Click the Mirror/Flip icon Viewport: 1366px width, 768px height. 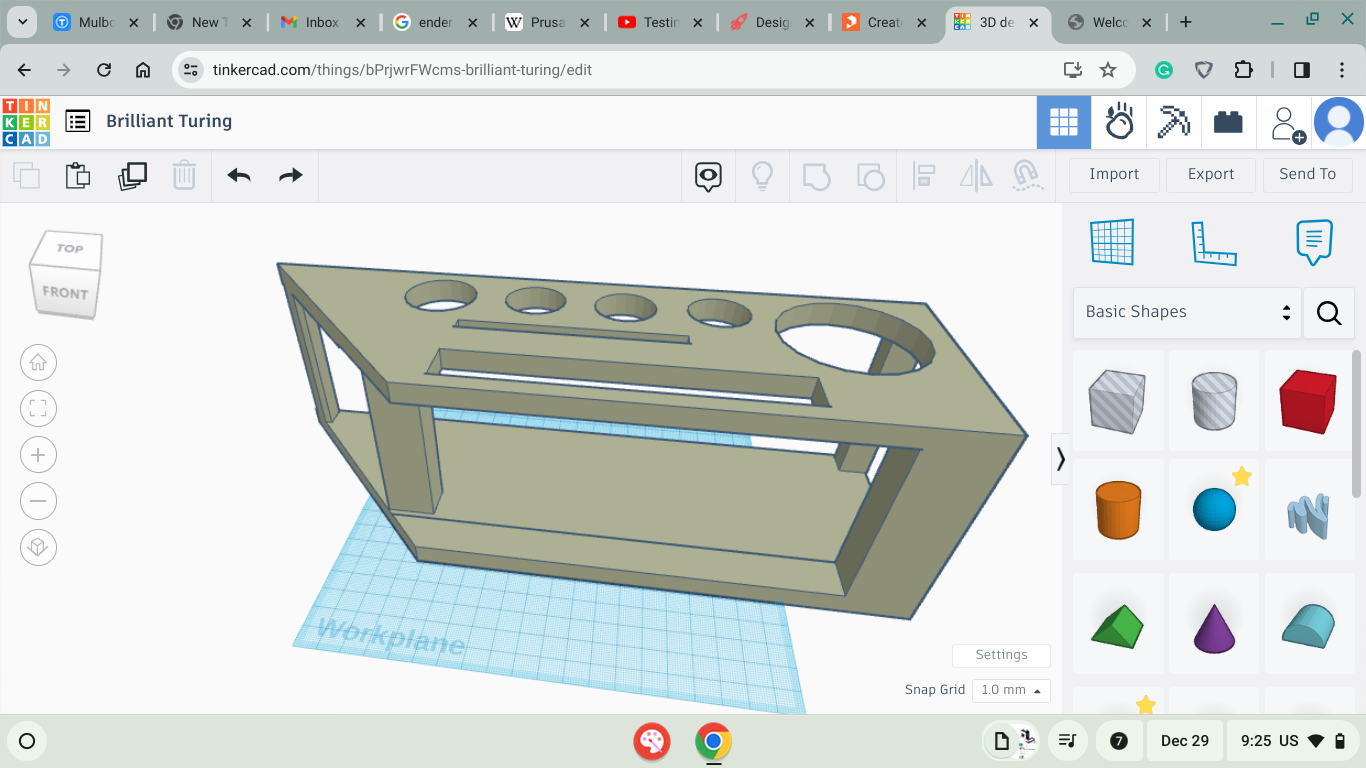point(976,175)
